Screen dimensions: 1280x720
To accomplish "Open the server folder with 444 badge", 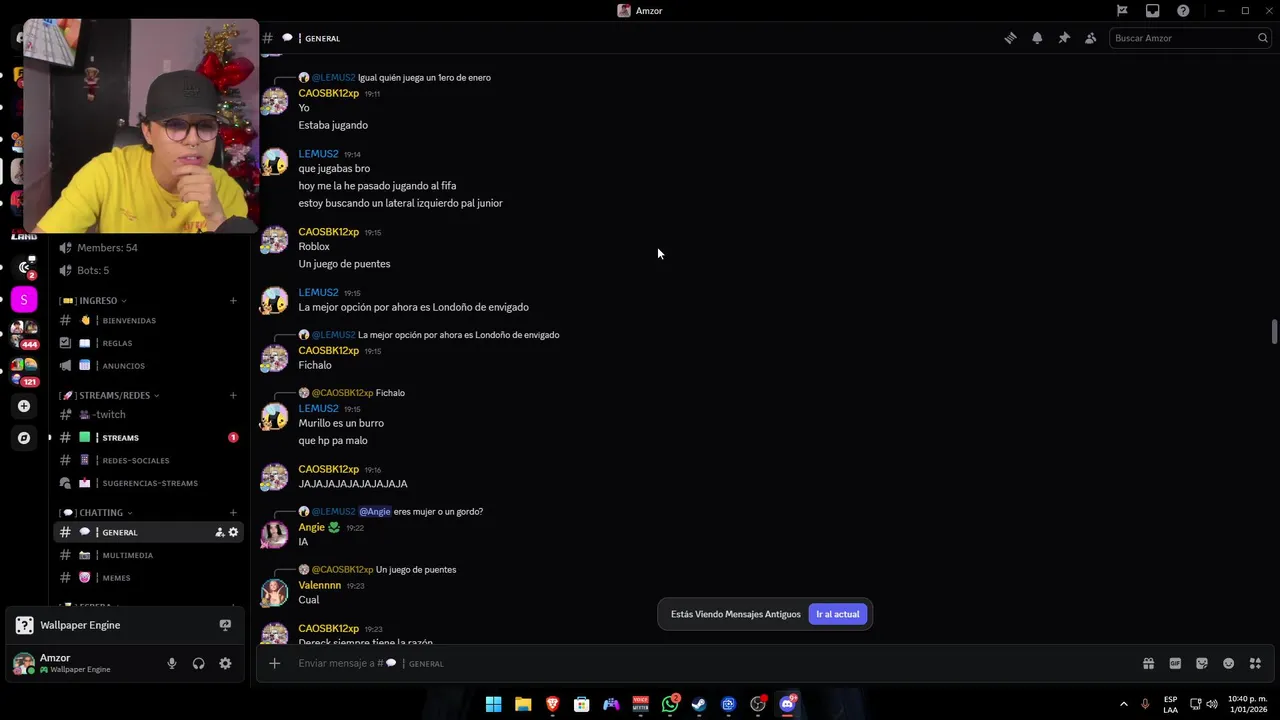I will tap(24, 334).
